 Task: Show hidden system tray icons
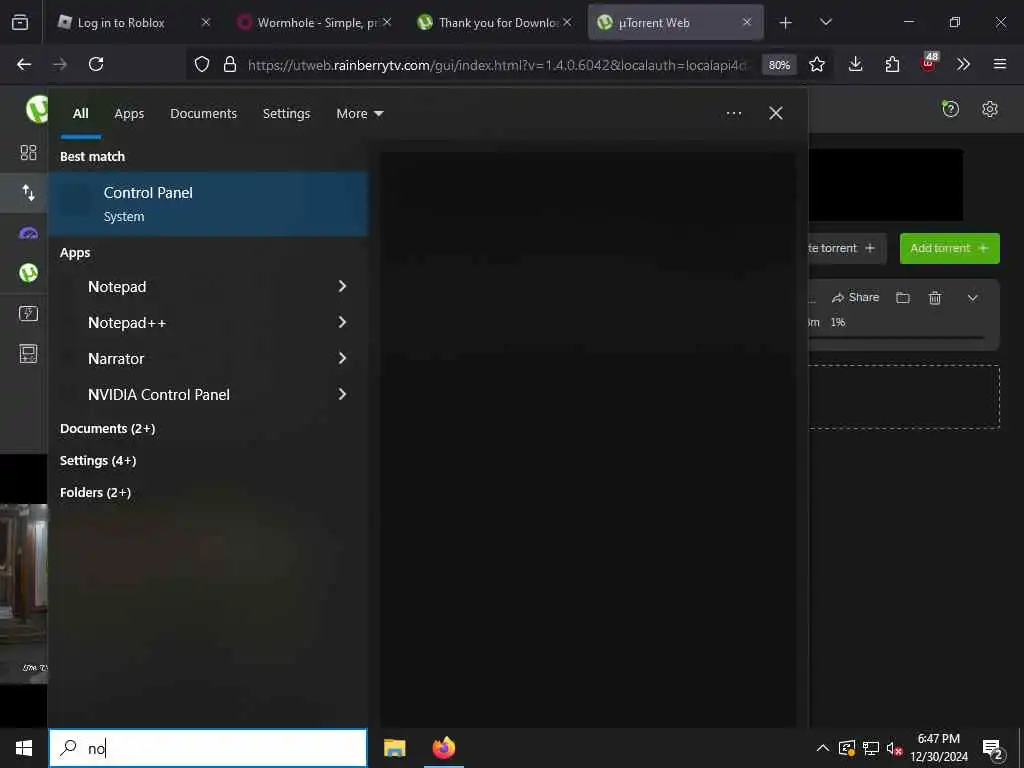823,748
